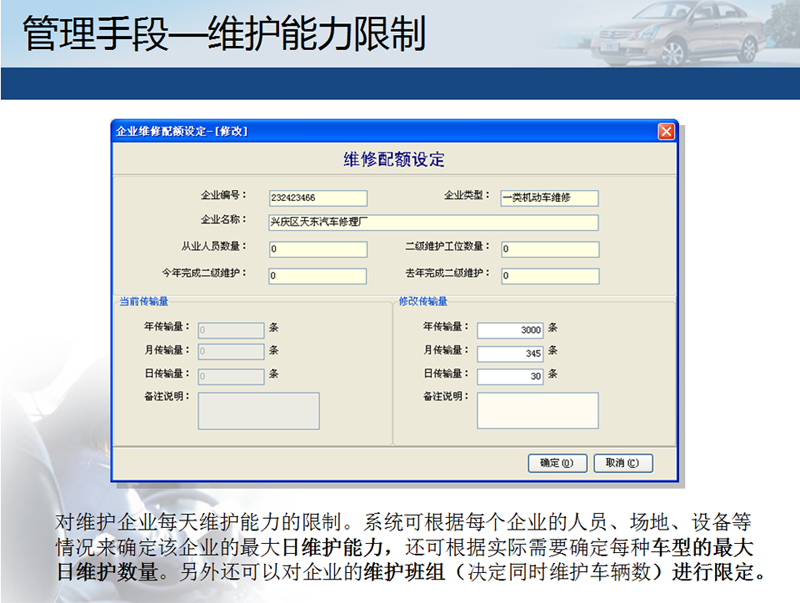Select the 企业类型 field
The height and width of the screenshot is (603, 800).
coord(549,198)
